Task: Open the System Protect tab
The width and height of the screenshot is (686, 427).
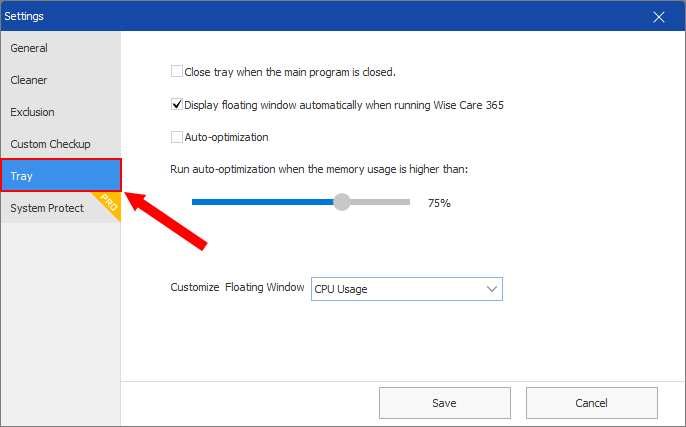Action: click(61, 208)
